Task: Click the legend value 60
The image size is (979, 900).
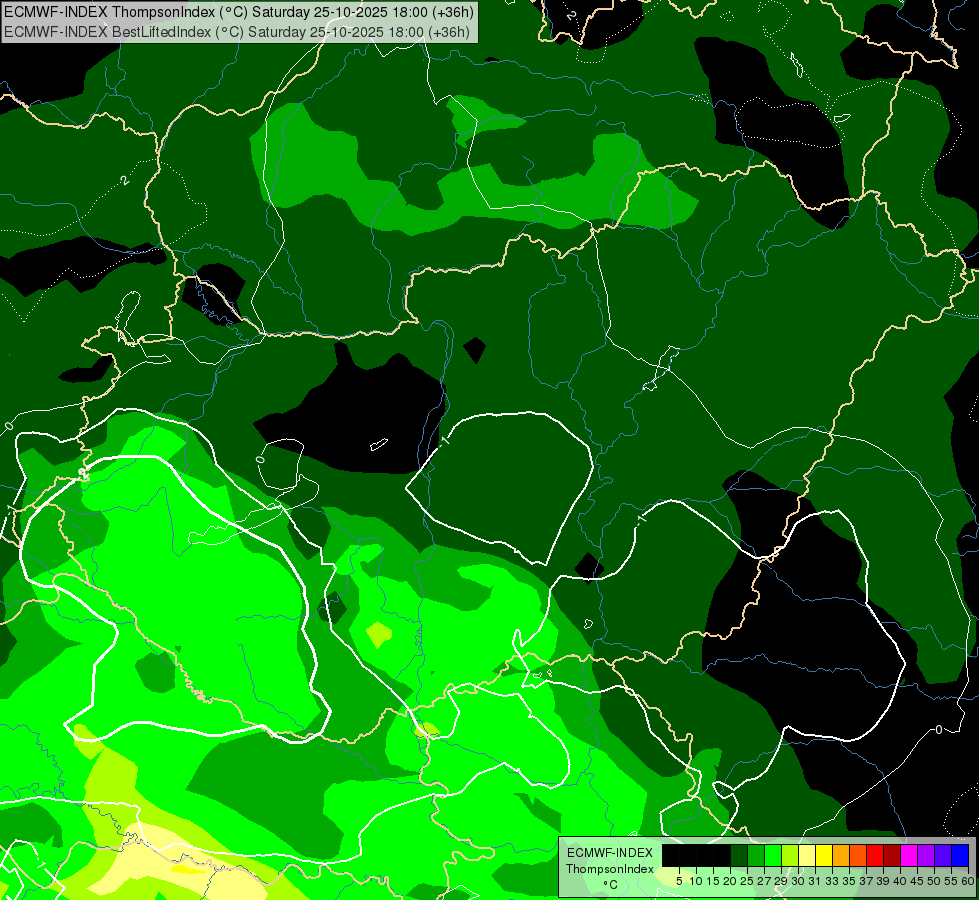Action: coord(968,881)
